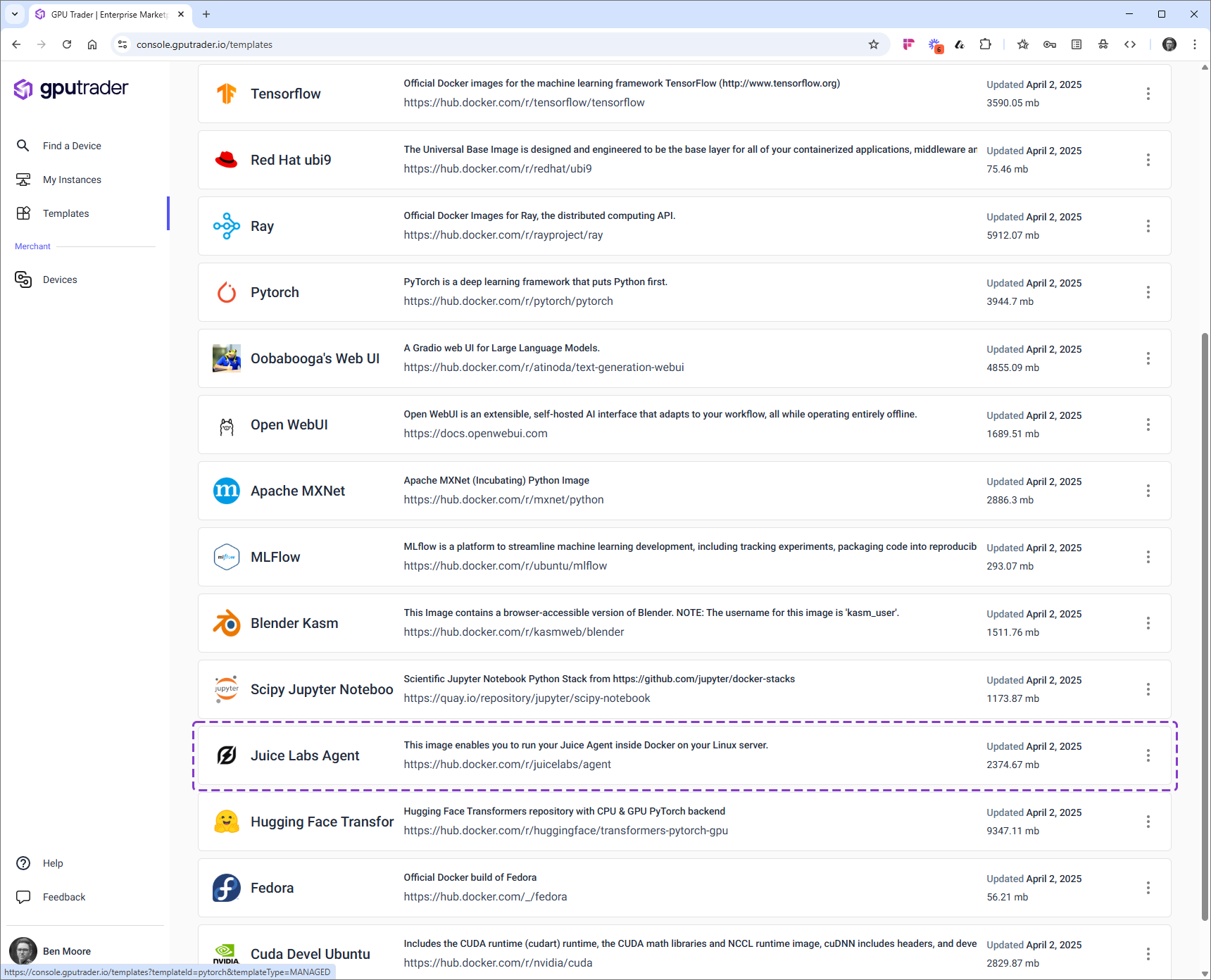Go back in browser history
1211x980 pixels.
pyautogui.click(x=16, y=44)
